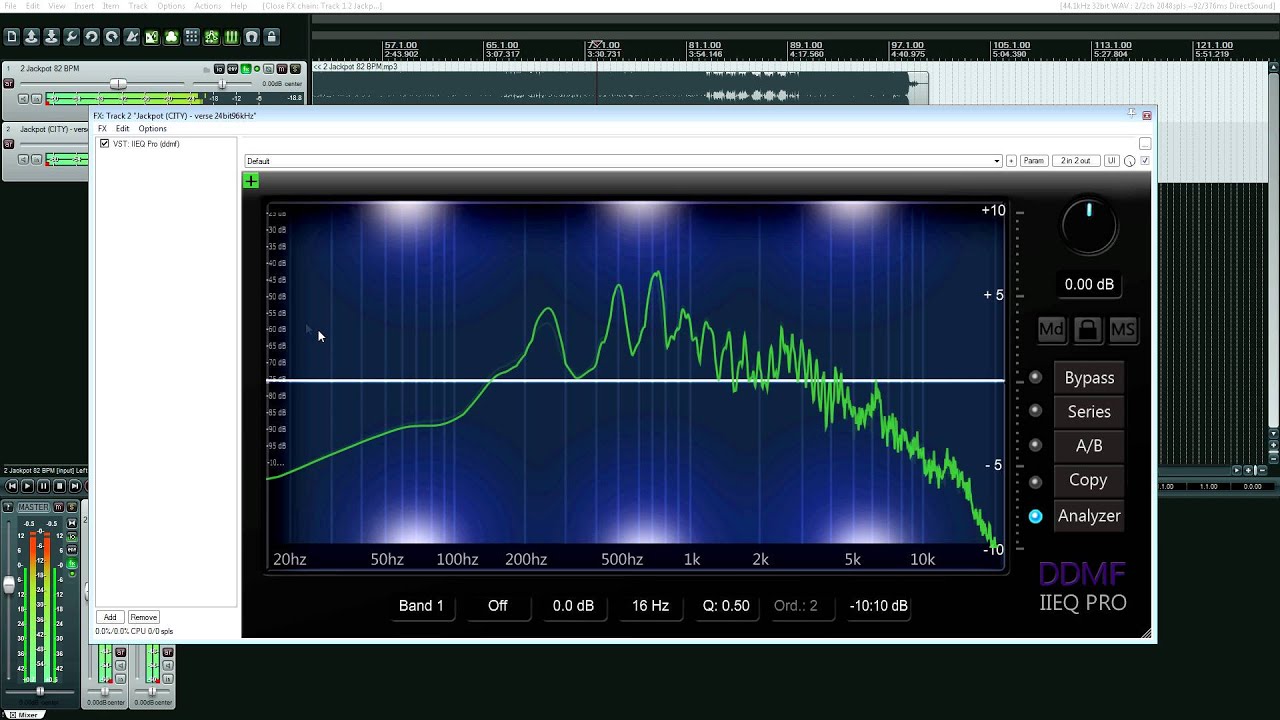Toggle the metronome icon in toolbar
Screen dimensions: 1280x720
click(132, 37)
